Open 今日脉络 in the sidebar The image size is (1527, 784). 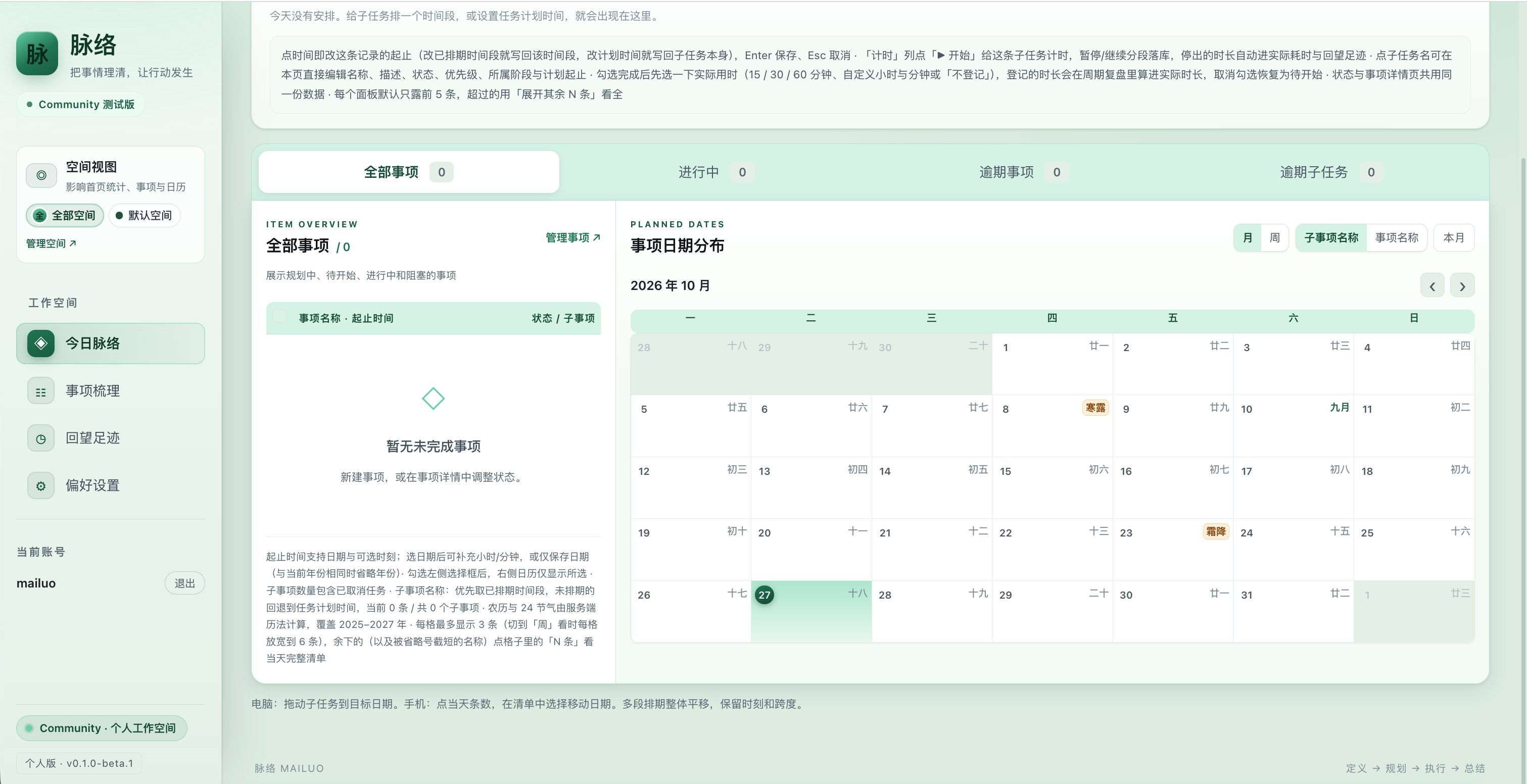click(111, 343)
